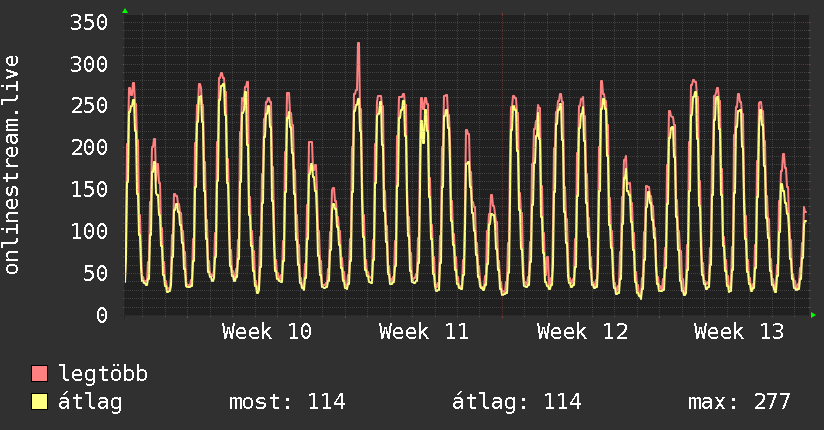Click the Week 11 axis label
824x430 pixels.
(424, 331)
